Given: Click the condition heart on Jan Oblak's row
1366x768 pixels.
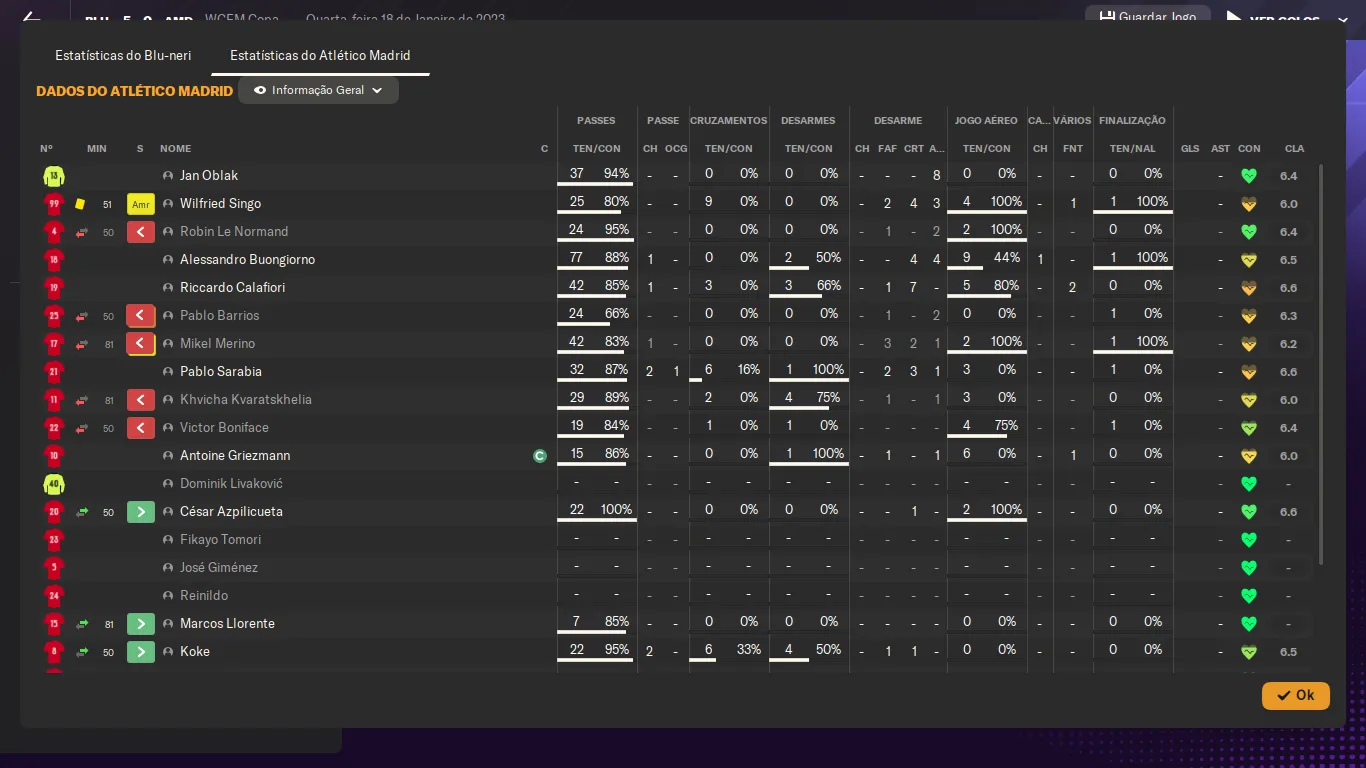Looking at the screenshot, I should tap(1248, 176).
